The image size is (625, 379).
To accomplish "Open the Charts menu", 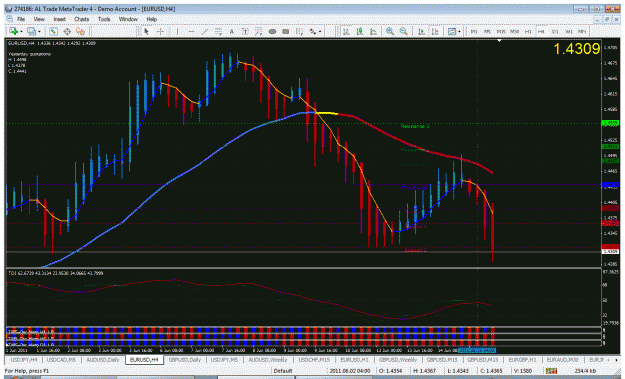I will pos(82,19).
